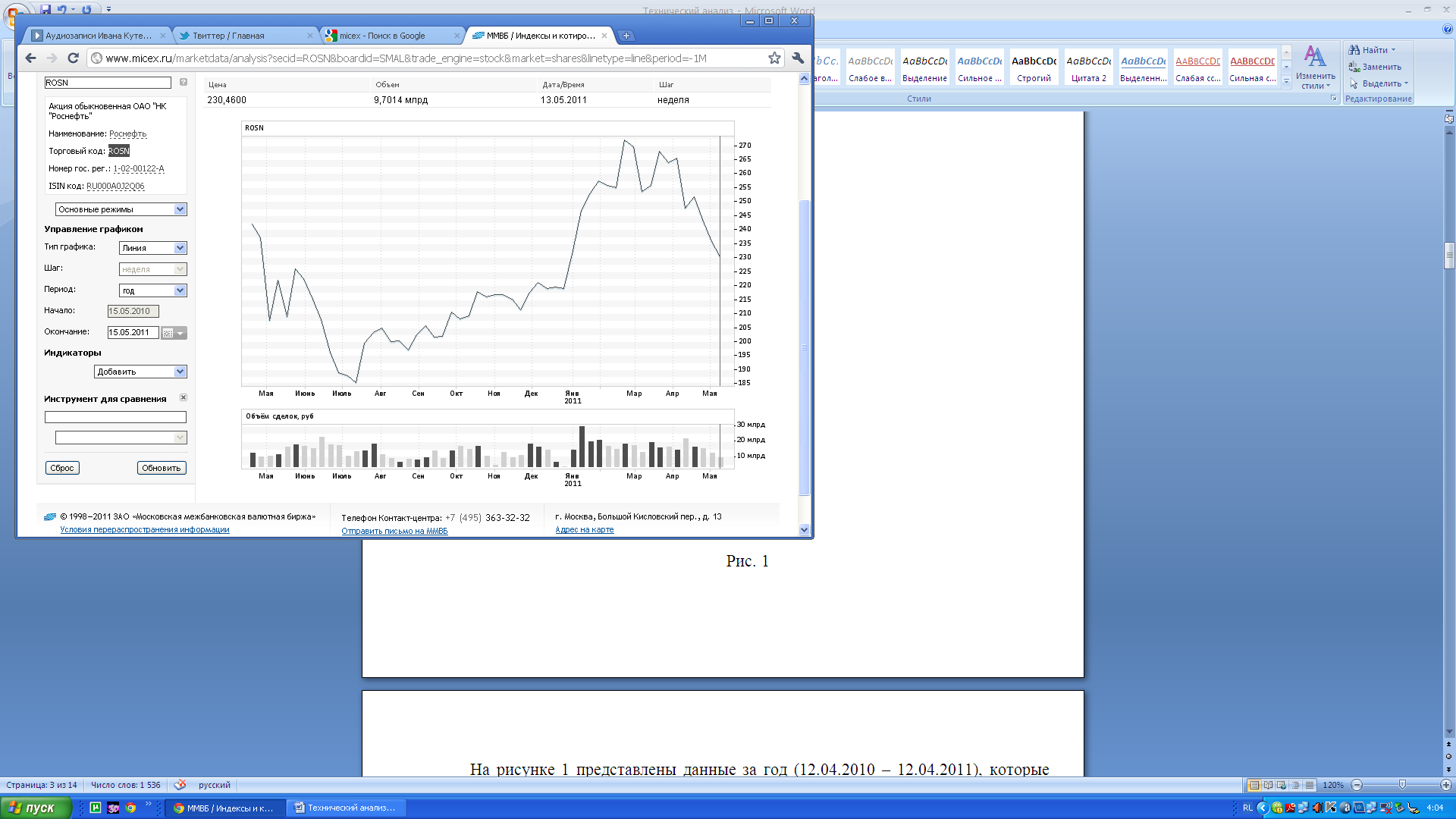Open the Windows пуск Start menu
This screenshot has width=1456, height=819.
click(x=36, y=808)
